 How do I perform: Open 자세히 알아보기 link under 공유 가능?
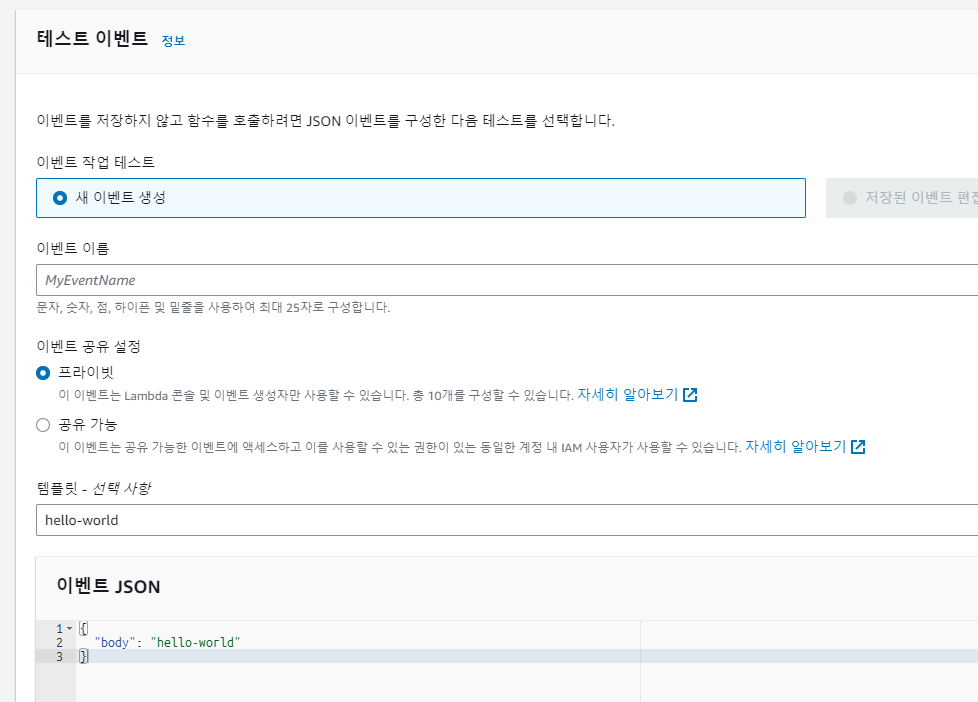pyautogui.click(x=795, y=447)
